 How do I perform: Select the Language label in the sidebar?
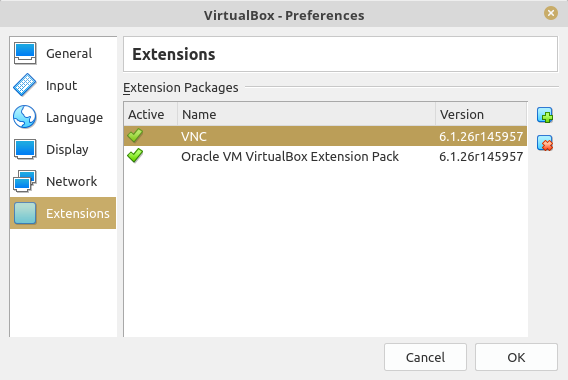point(74,117)
